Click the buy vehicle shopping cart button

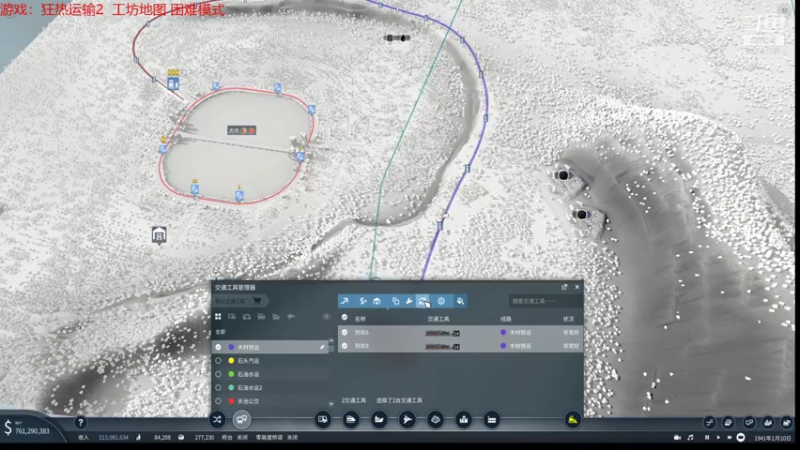tap(240, 301)
